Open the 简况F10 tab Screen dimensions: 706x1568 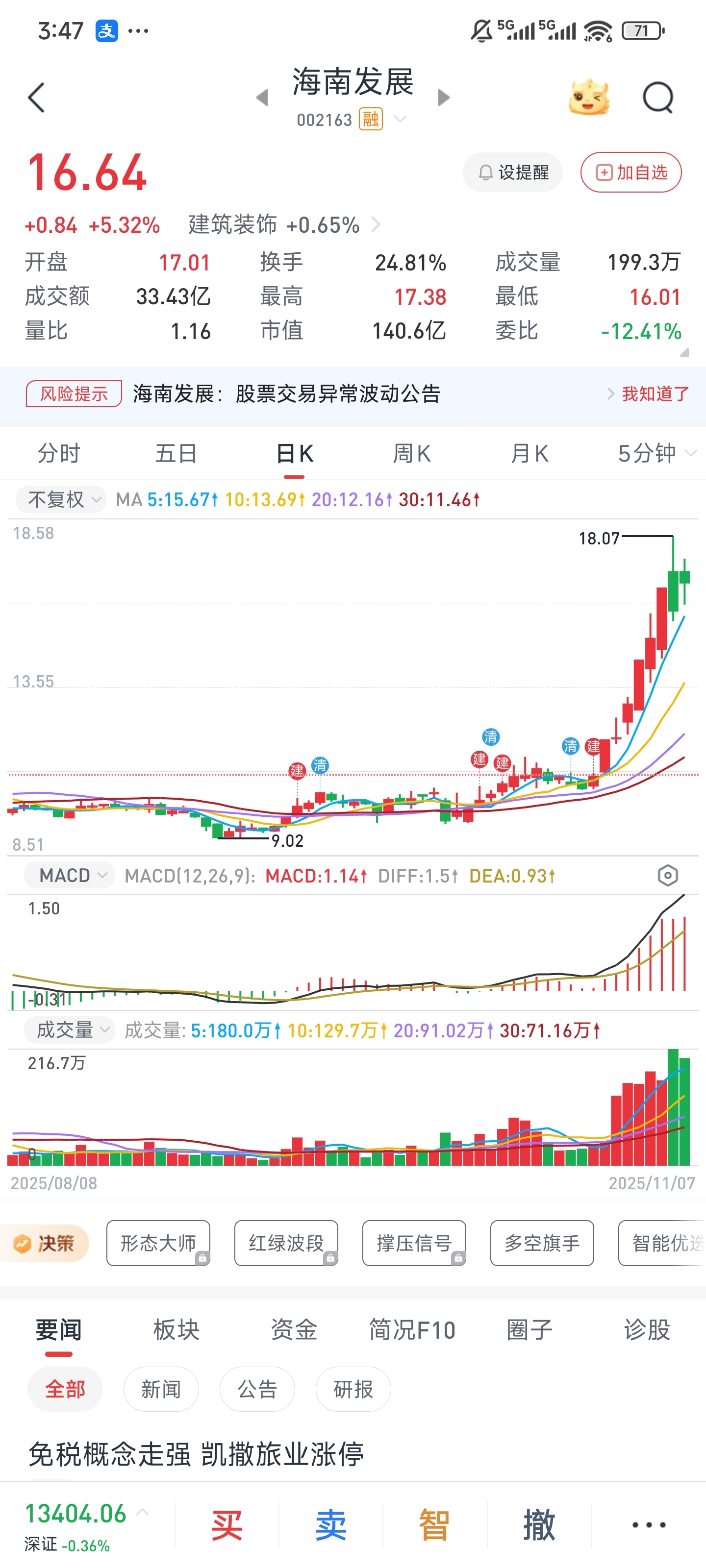click(x=412, y=1330)
